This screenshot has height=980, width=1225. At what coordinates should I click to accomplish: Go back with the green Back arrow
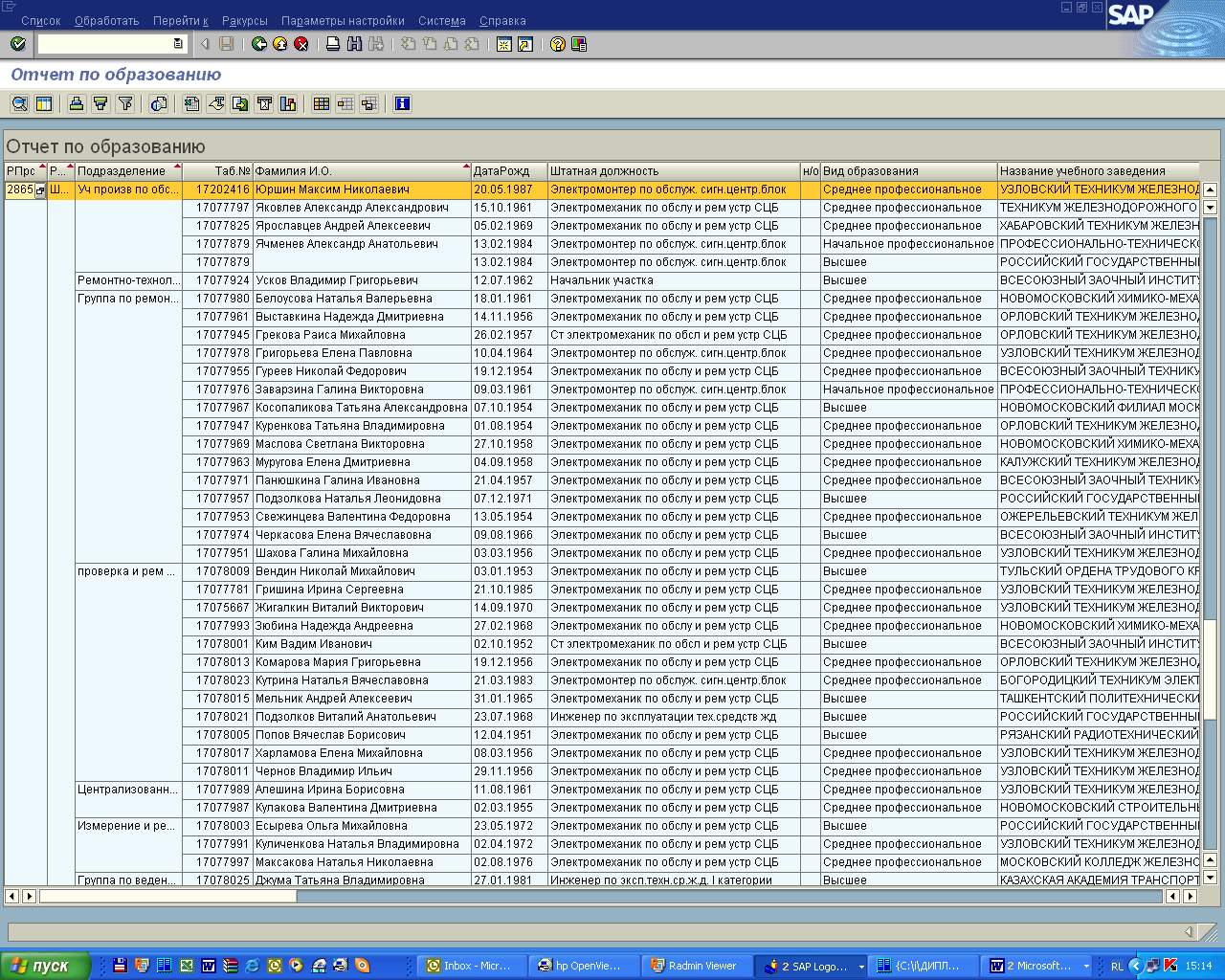[259, 44]
